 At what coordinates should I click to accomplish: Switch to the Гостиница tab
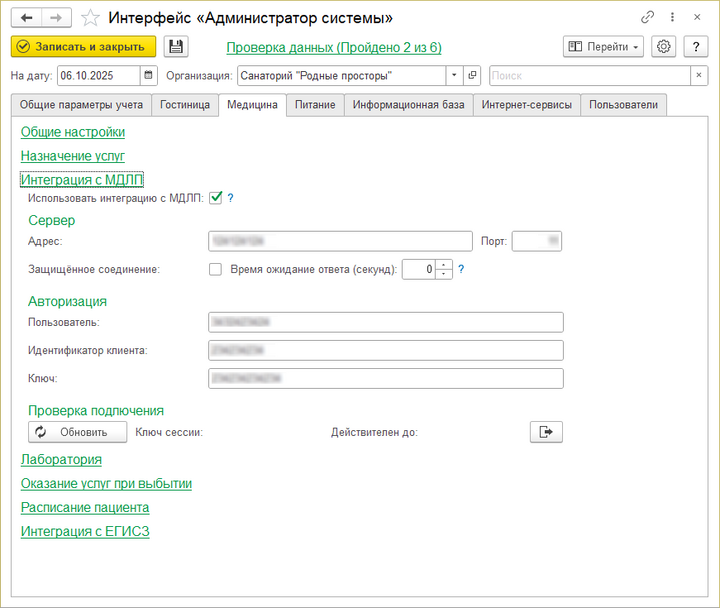pyautogui.click(x=185, y=104)
